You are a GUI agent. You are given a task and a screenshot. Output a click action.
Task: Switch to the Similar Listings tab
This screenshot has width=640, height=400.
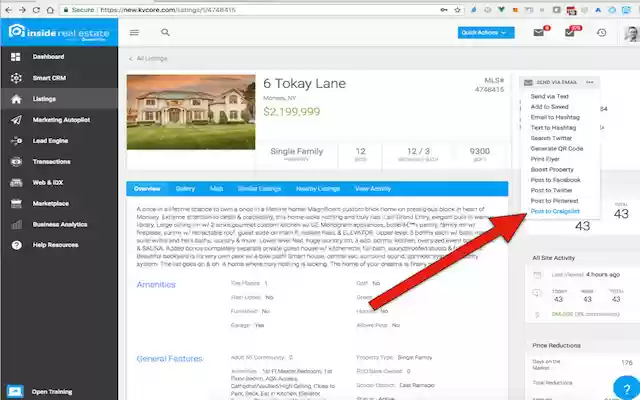coord(259,189)
